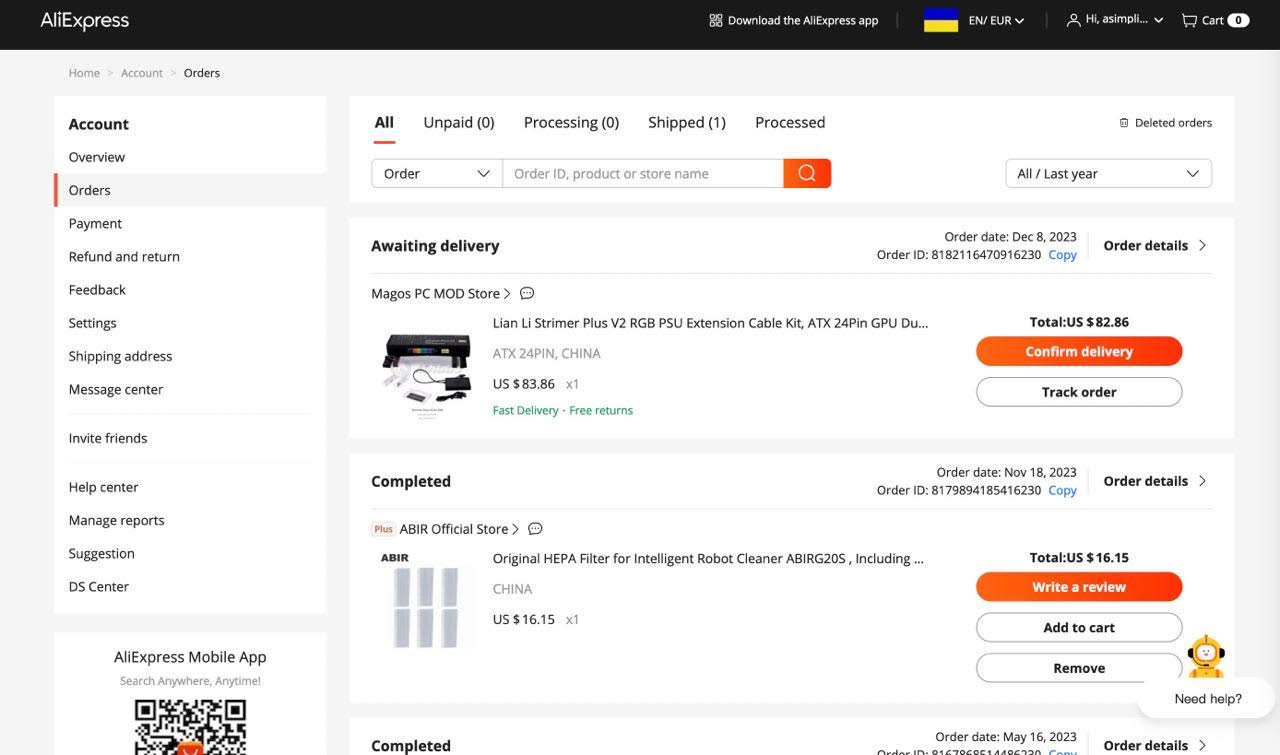Open Feedback in Account sidebar
The width and height of the screenshot is (1280, 755).
(97, 290)
